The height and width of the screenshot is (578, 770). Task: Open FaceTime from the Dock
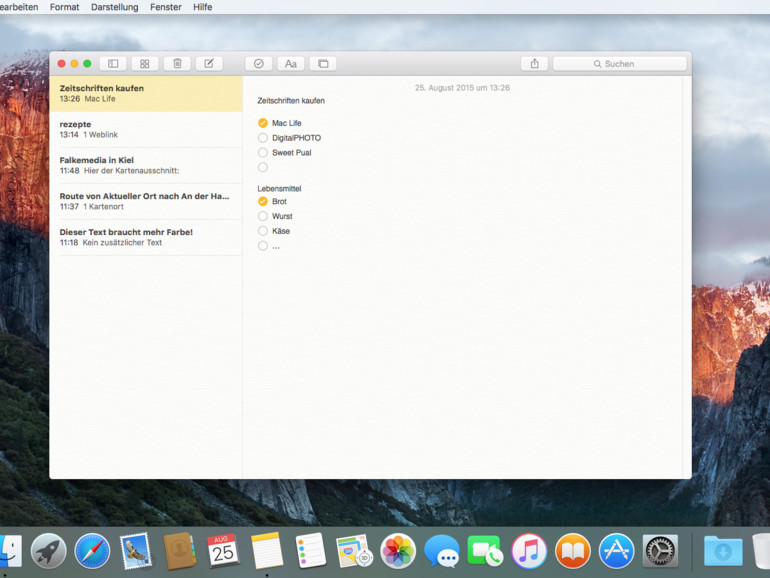485,551
